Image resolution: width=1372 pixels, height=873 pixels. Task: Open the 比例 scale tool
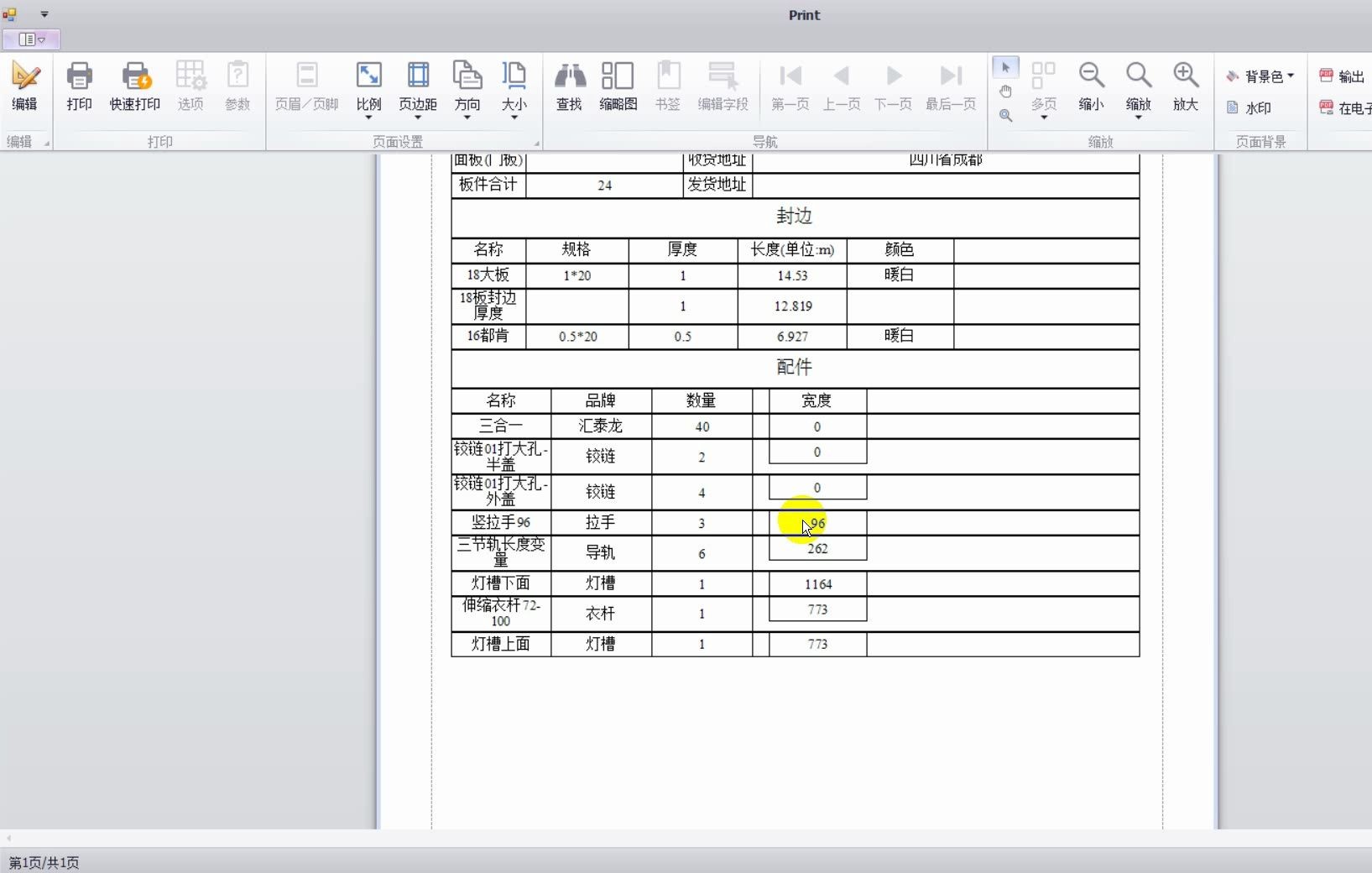coord(368,89)
